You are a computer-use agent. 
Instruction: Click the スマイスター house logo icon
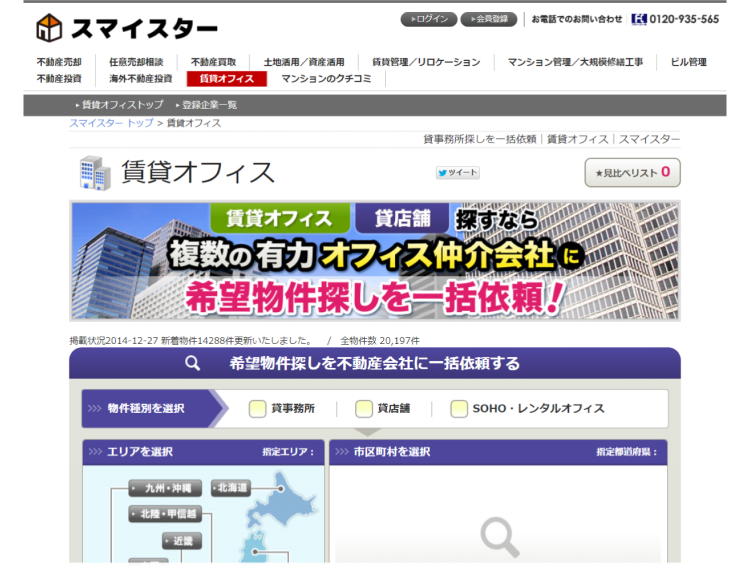click(x=49, y=26)
